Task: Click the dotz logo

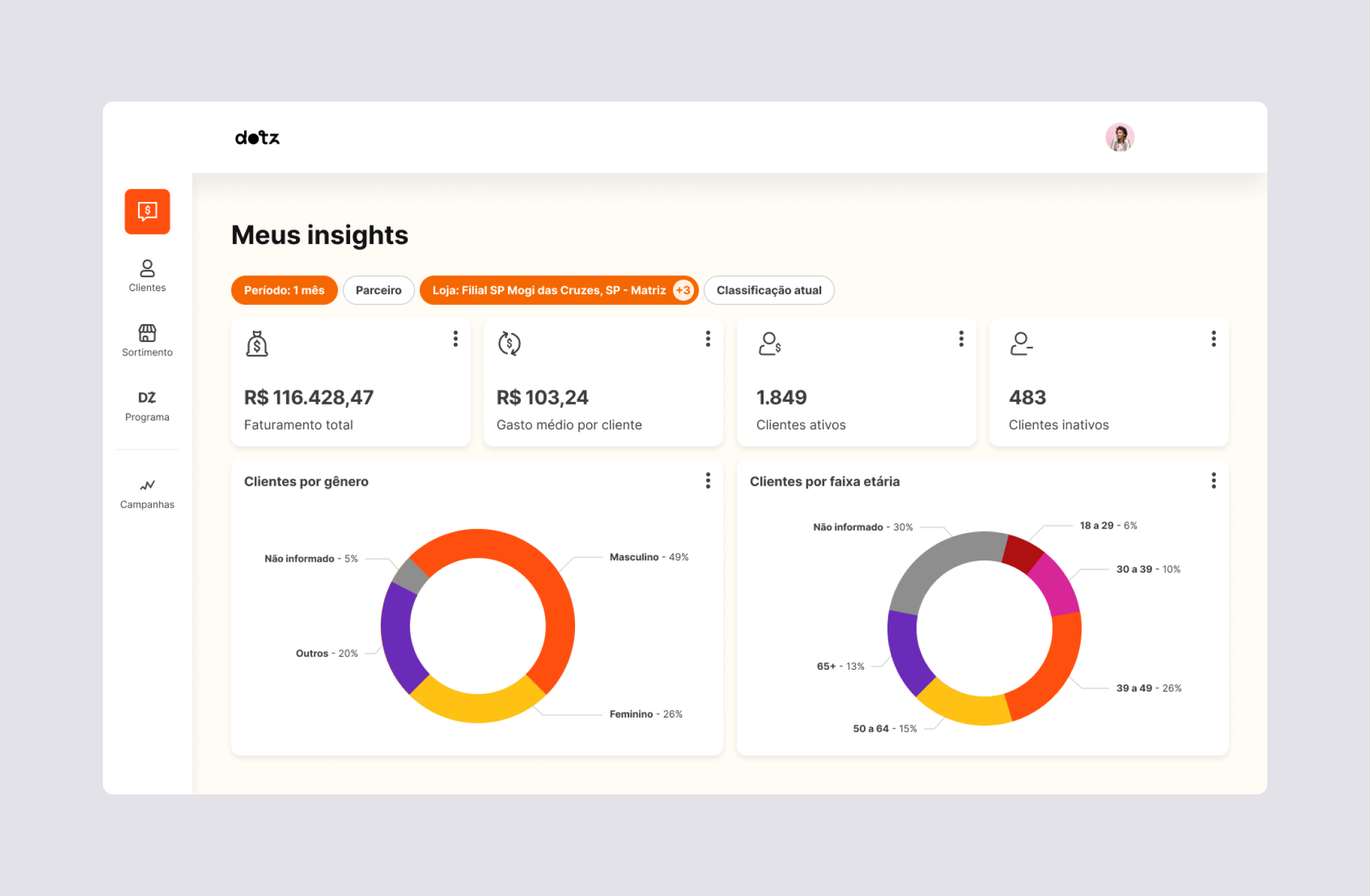Action: (258, 137)
